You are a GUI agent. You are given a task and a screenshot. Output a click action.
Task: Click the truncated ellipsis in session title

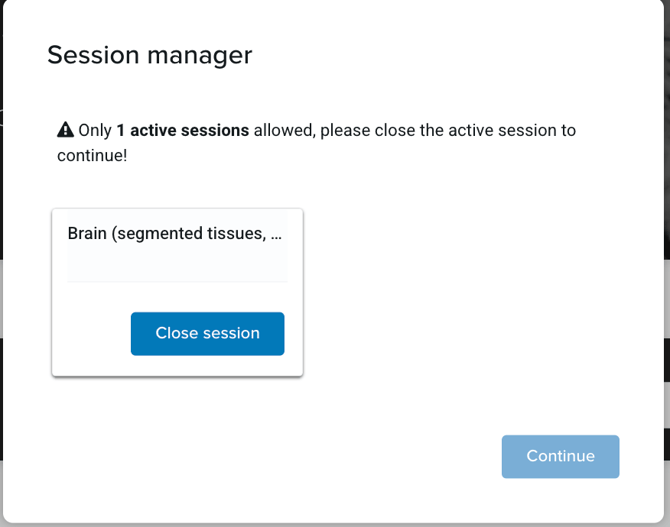click(277, 234)
